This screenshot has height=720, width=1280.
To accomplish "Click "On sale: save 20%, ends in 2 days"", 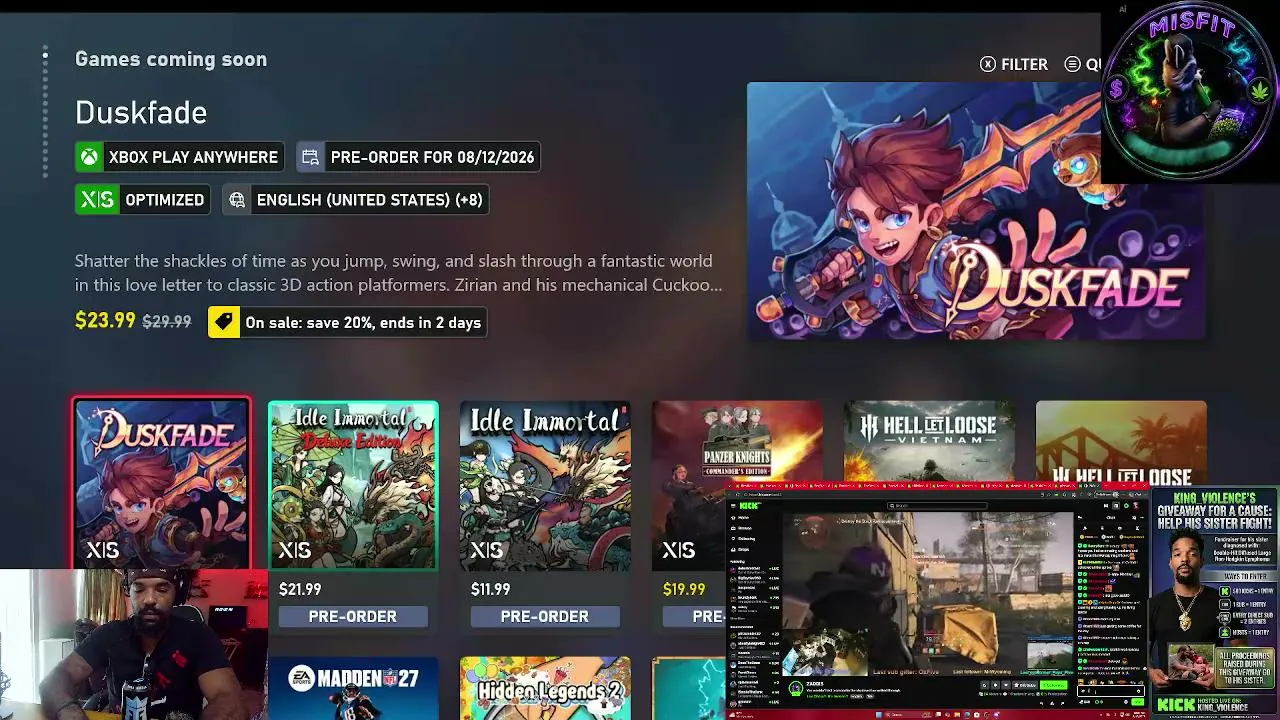I will point(363,322).
